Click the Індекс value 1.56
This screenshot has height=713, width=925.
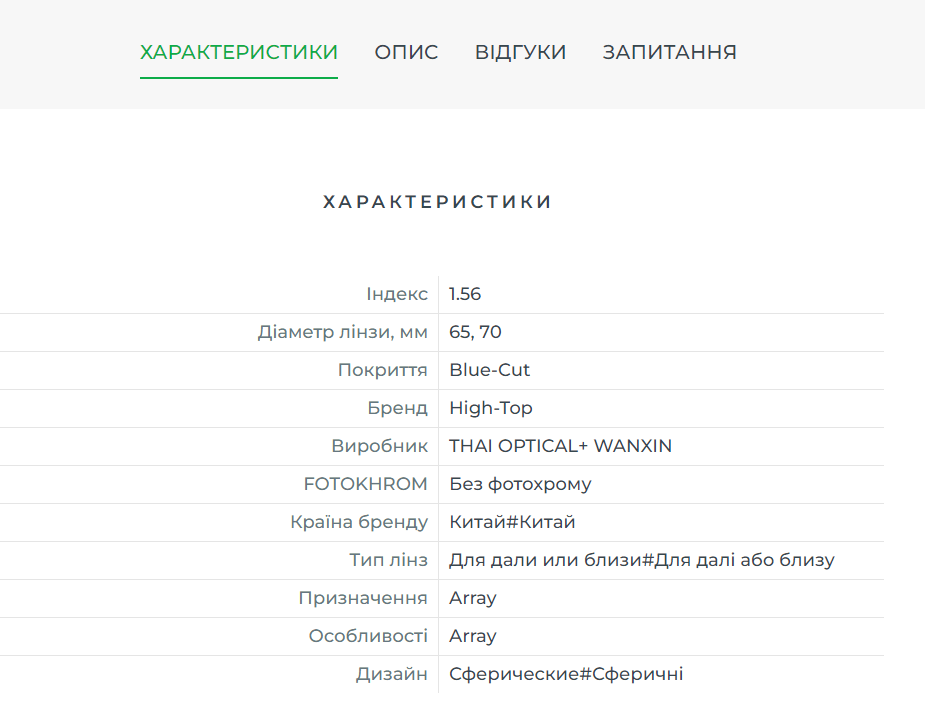465,294
